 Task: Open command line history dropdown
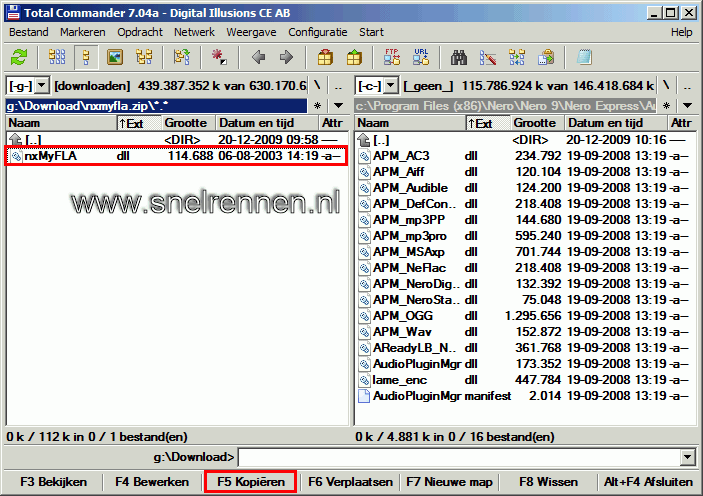688,457
